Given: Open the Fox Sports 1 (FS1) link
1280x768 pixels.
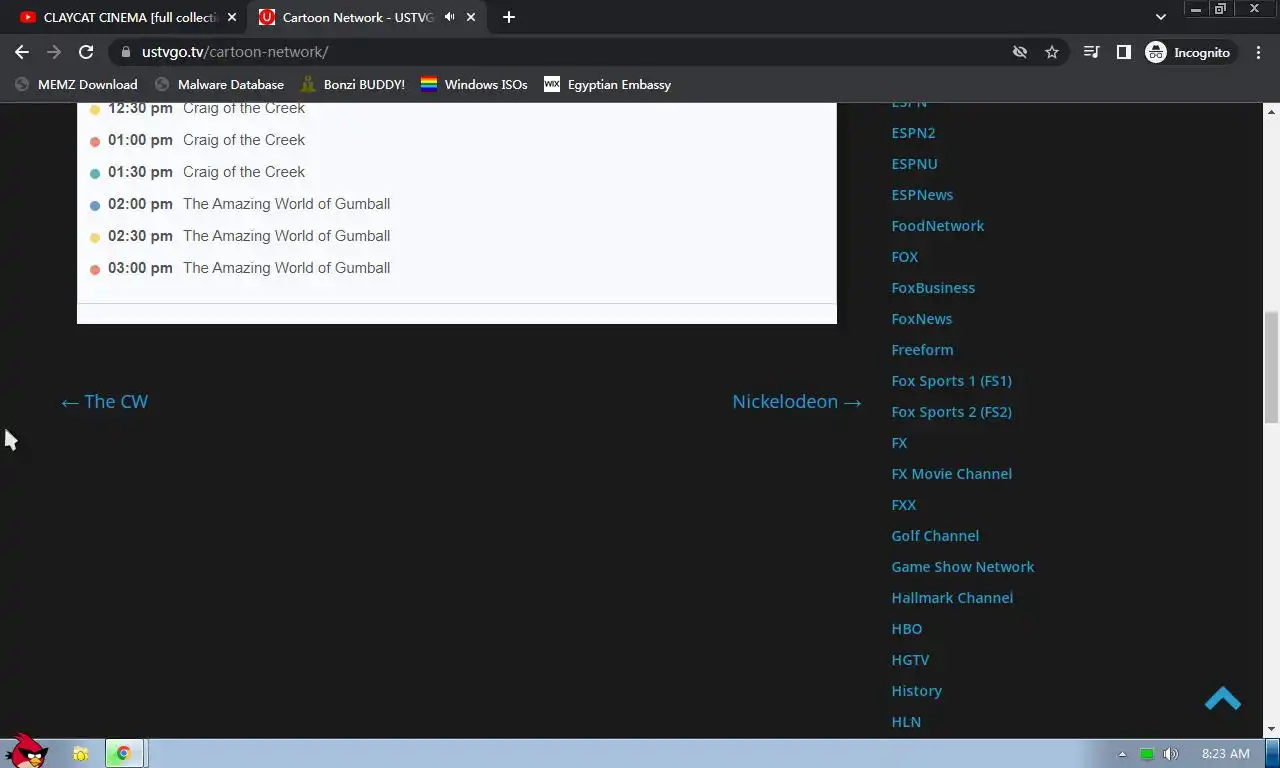Looking at the screenshot, I should click(x=951, y=380).
